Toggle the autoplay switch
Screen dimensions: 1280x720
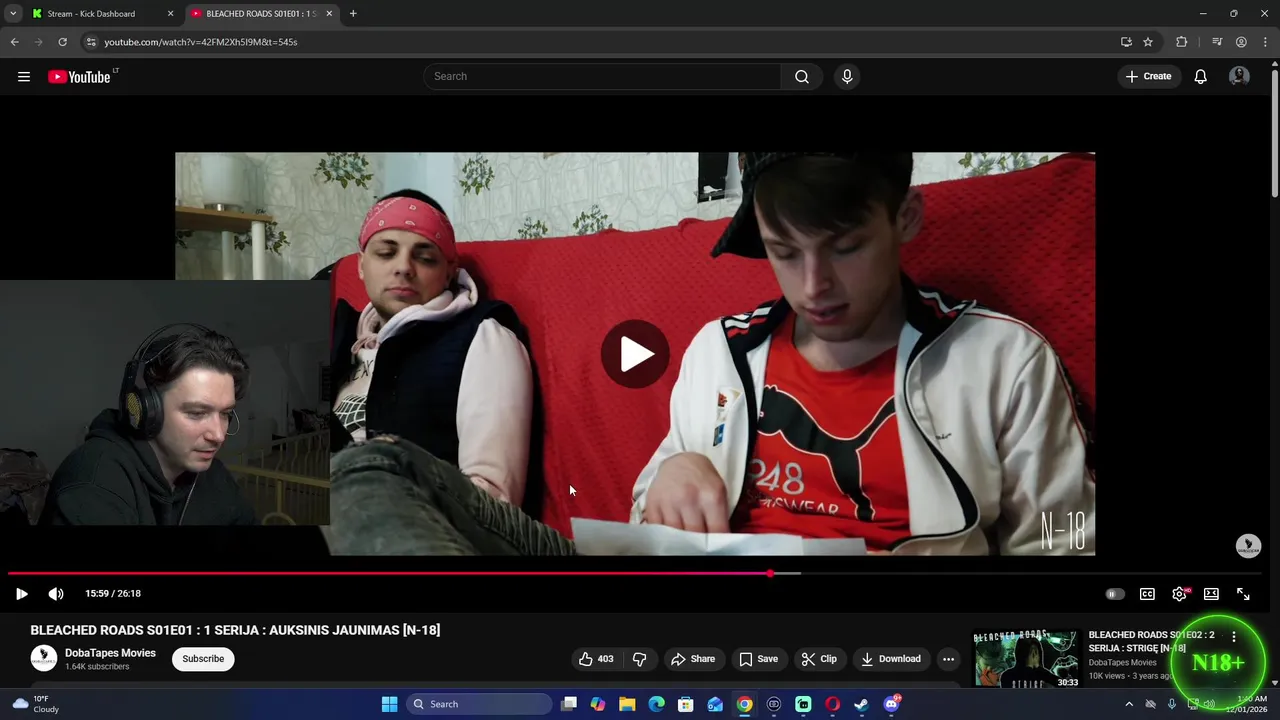[1114, 594]
